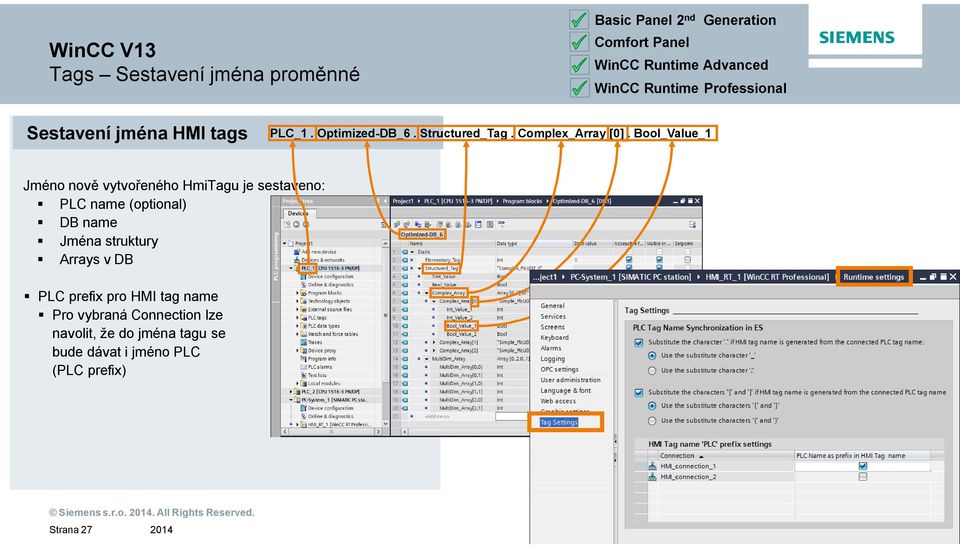
Task: Toggle Visible in HMI checkbox for Elementary_Tag
Action: click(x=659, y=260)
